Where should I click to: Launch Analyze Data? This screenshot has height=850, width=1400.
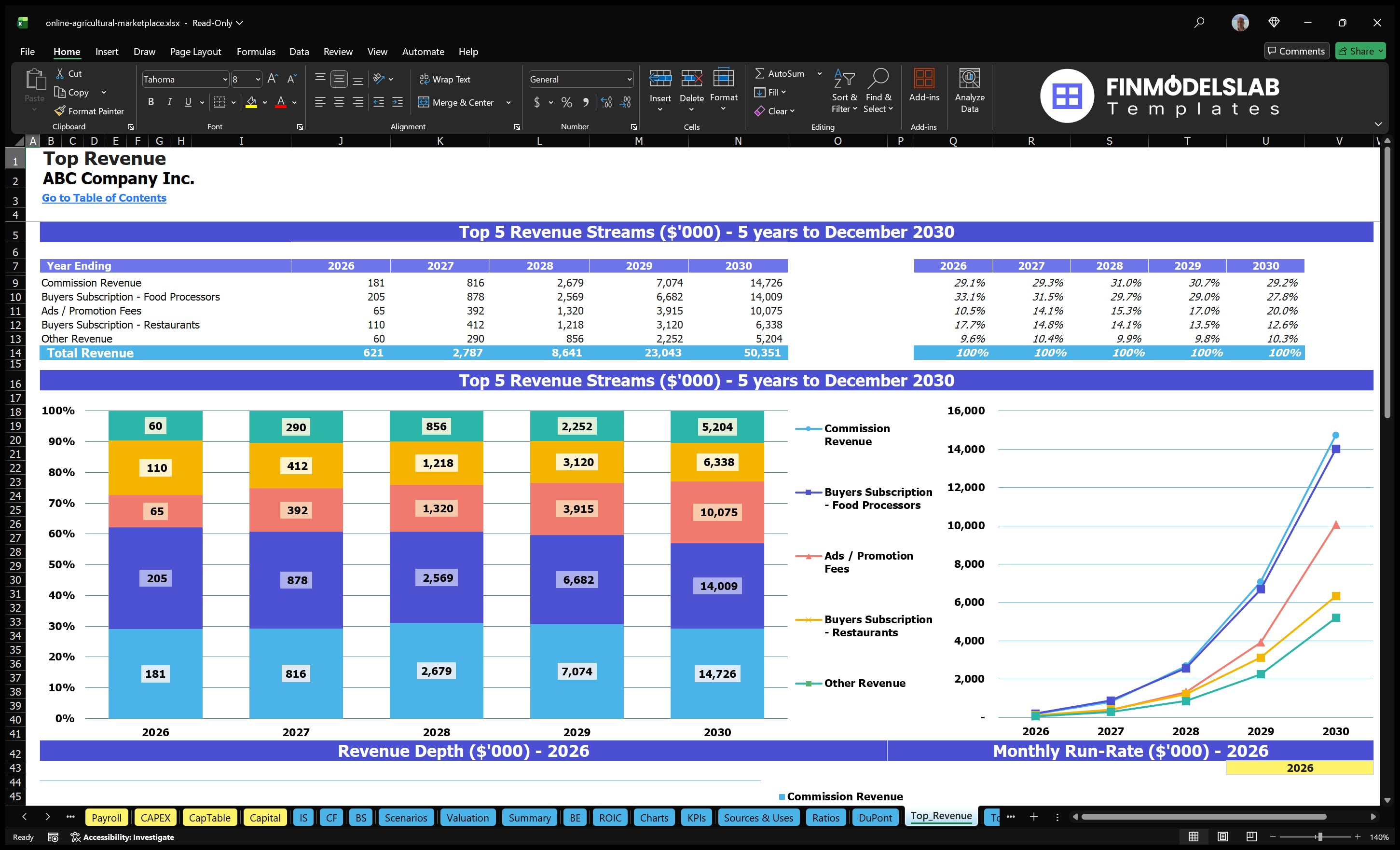970,91
